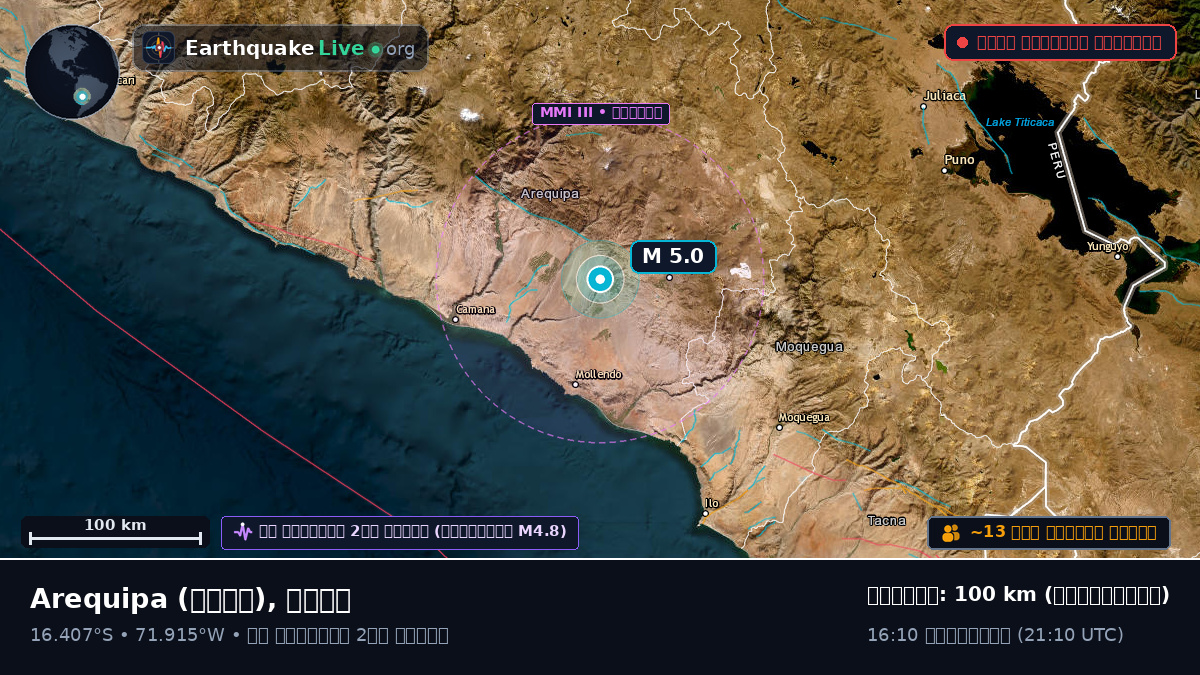Image resolution: width=1200 pixels, height=675 pixels.
Task: Open the globe minimap thumbnail
Action: pyautogui.click(x=72, y=72)
